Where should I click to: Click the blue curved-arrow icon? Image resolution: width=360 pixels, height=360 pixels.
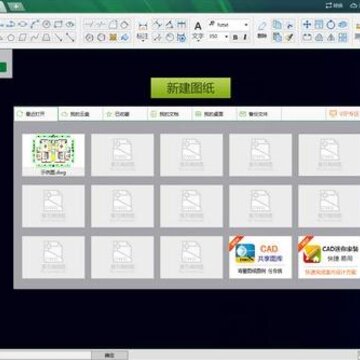point(125,37)
